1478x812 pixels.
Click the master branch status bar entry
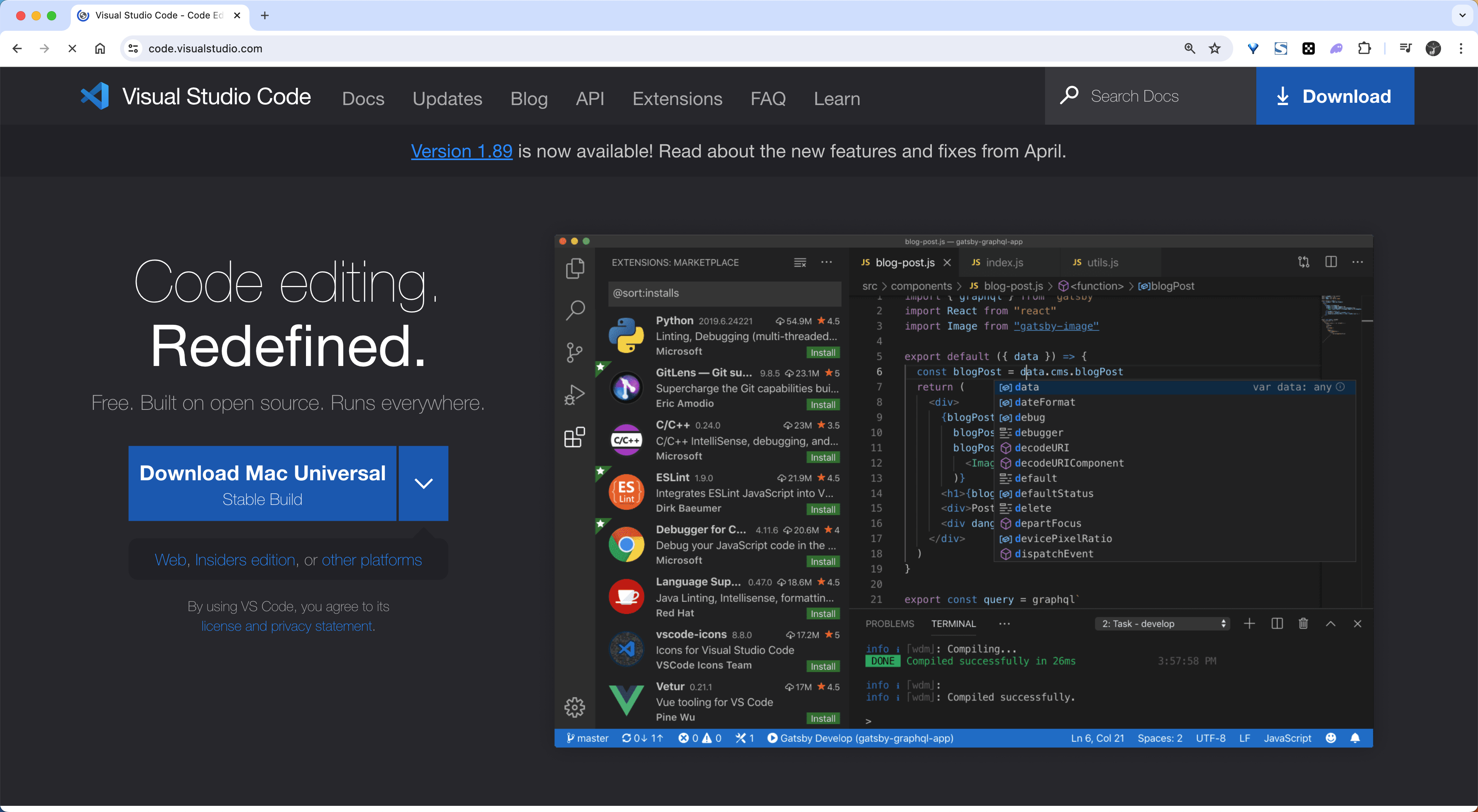pos(587,738)
